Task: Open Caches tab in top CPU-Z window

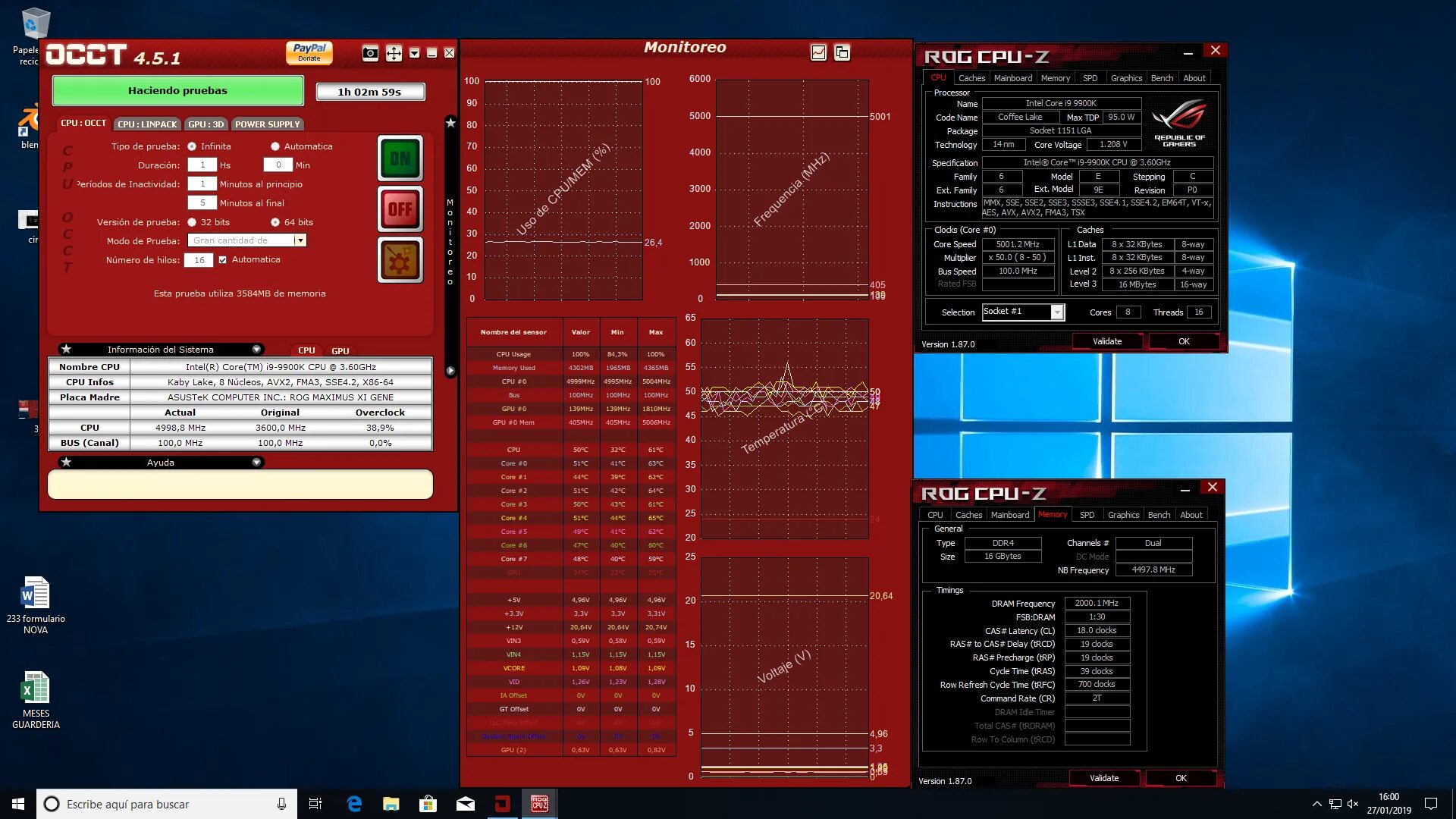Action: tap(971, 78)
